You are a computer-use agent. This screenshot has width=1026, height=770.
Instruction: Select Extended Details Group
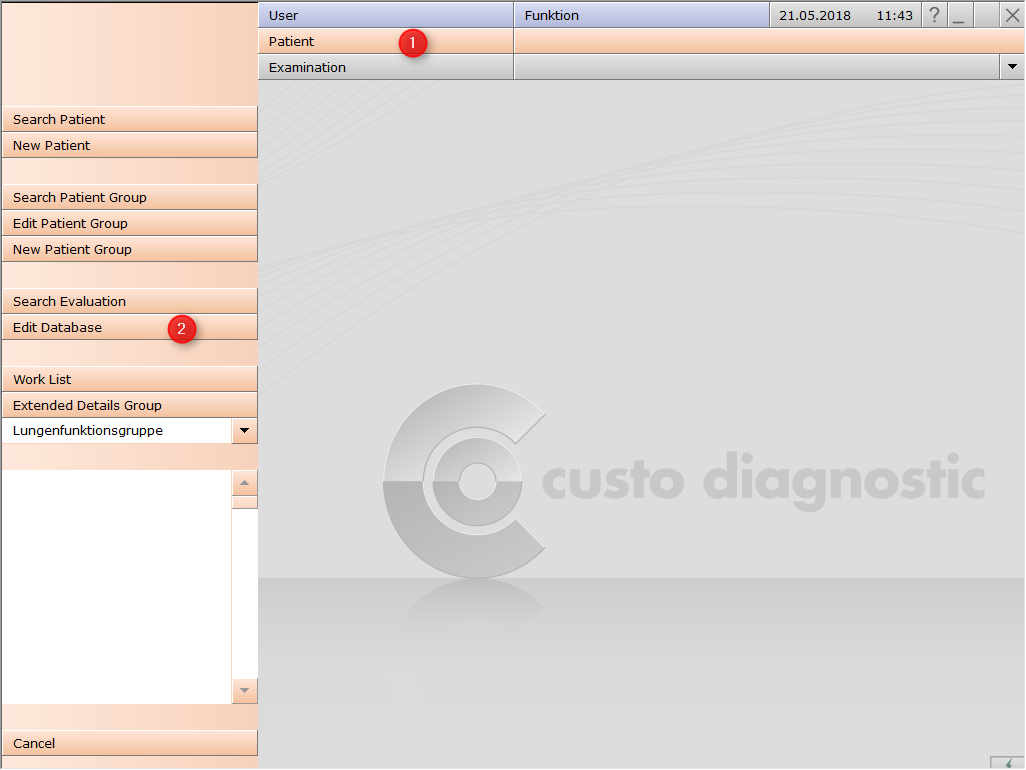[x=130, y=405]
